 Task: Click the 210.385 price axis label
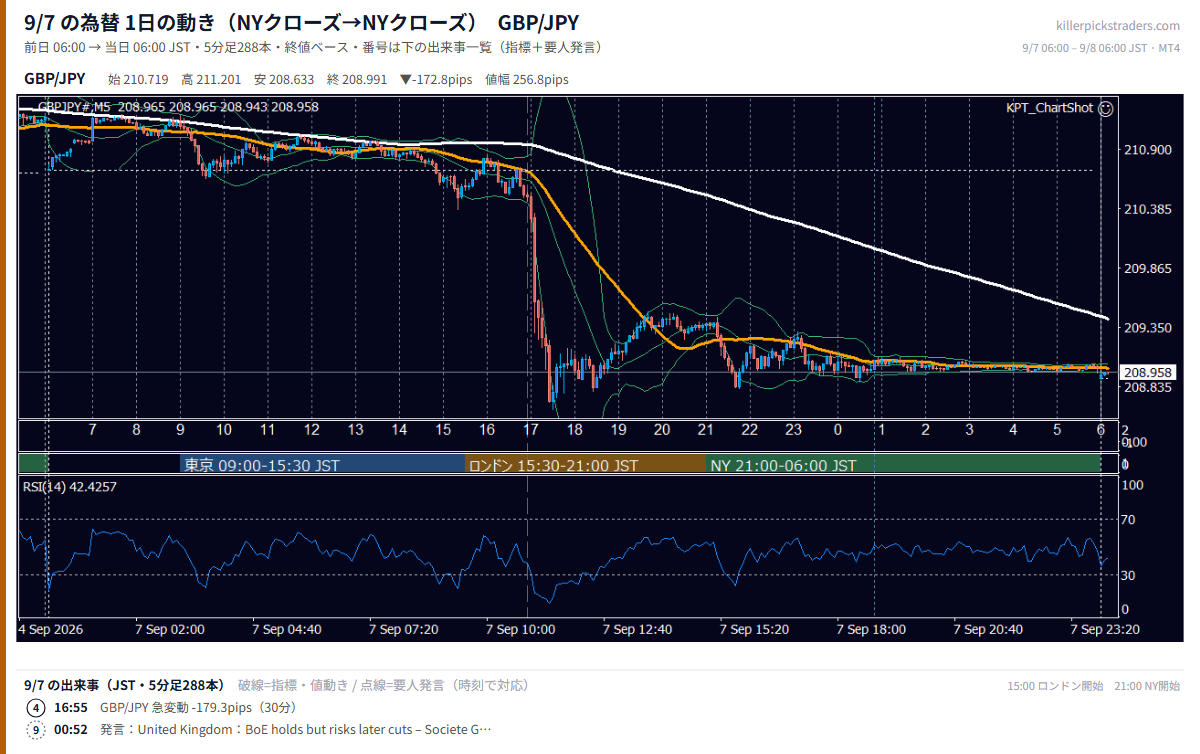tap(1146, 209)
